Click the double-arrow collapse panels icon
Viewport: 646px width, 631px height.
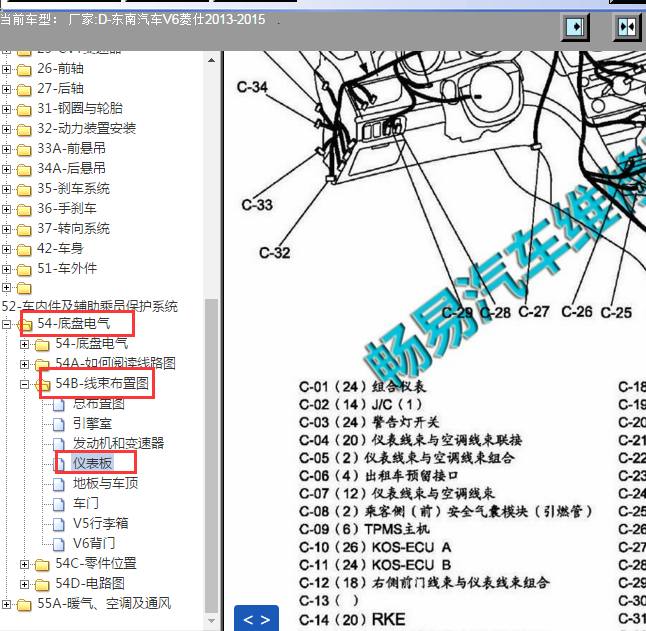pos(627,27)
